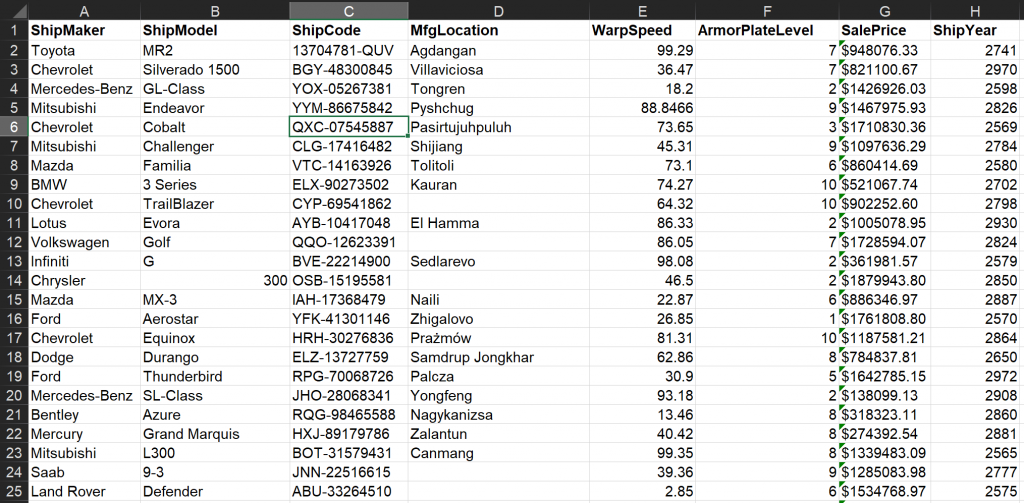Select SalePrice cell $1761808.80

click(x=885, y=319)
